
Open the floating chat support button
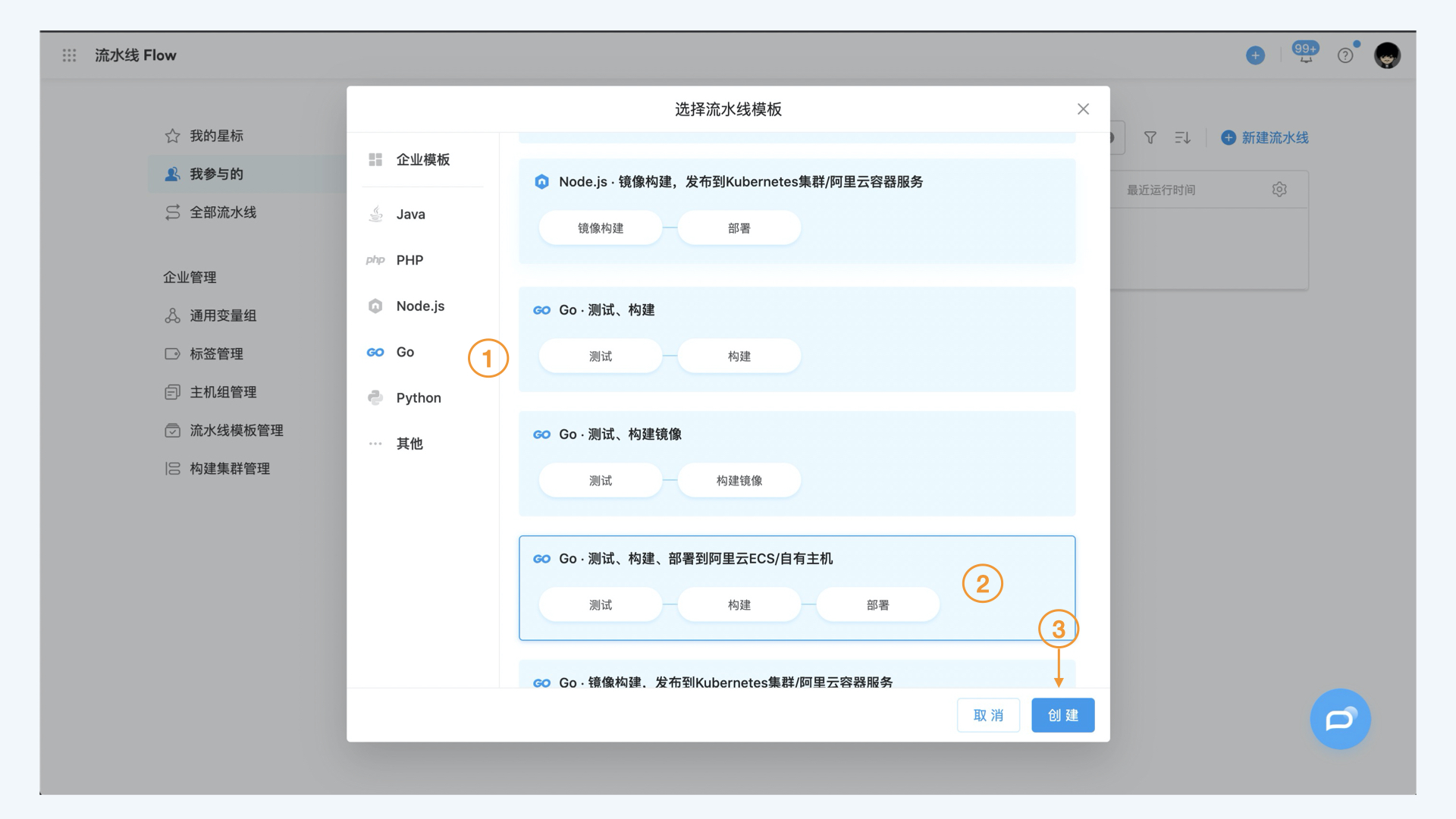1339,719
